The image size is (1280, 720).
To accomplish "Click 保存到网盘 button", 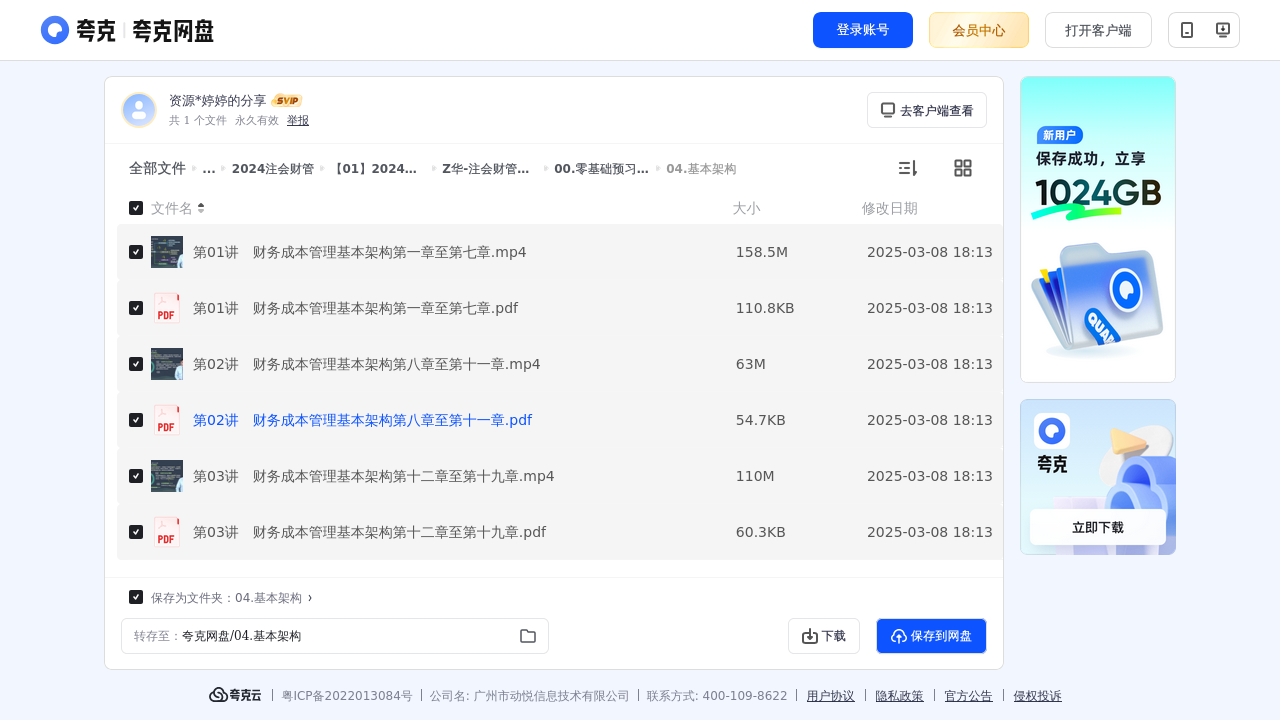I will pos(931,636).
